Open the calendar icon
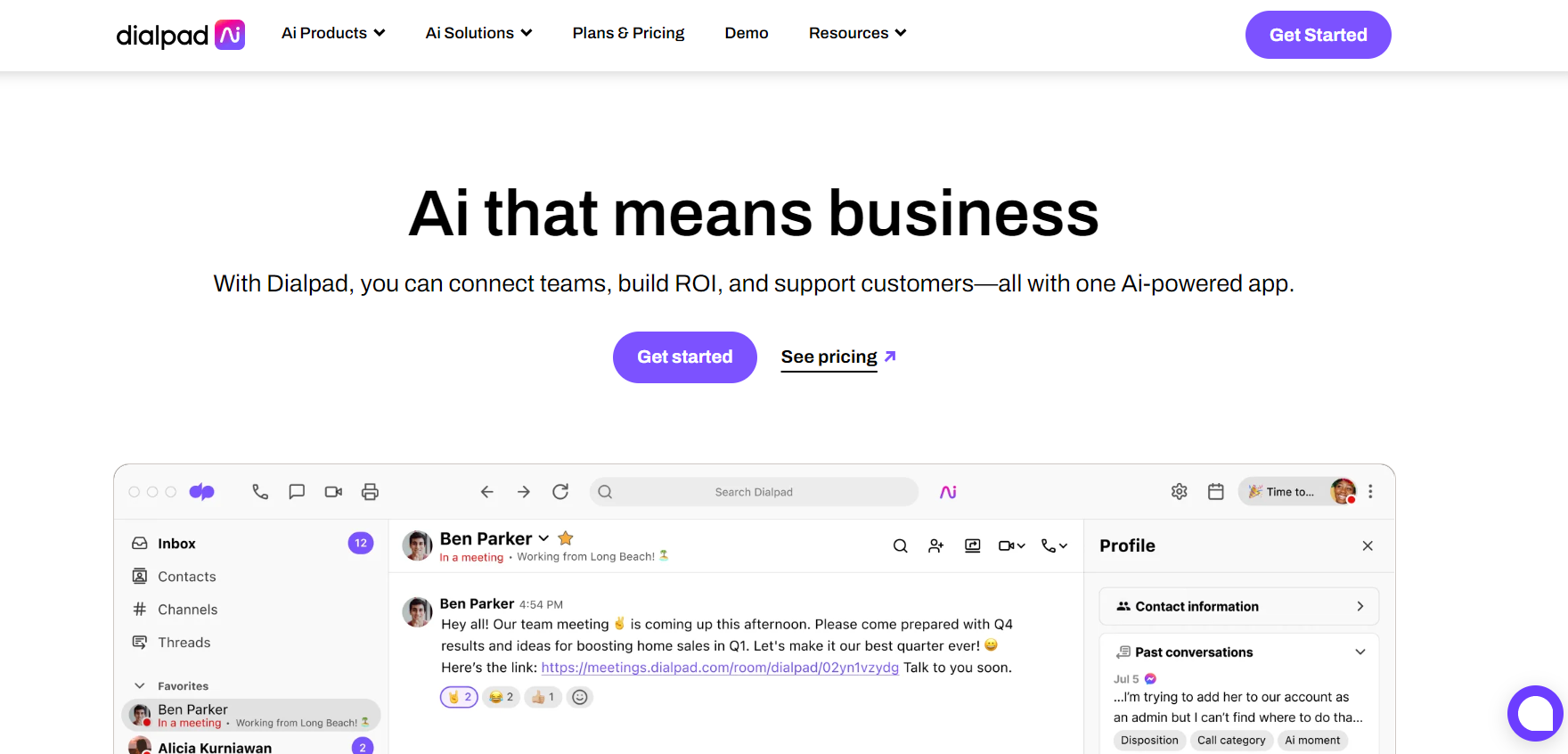The width and height of the screenshot is (1568, 754). coord(1215,492)
